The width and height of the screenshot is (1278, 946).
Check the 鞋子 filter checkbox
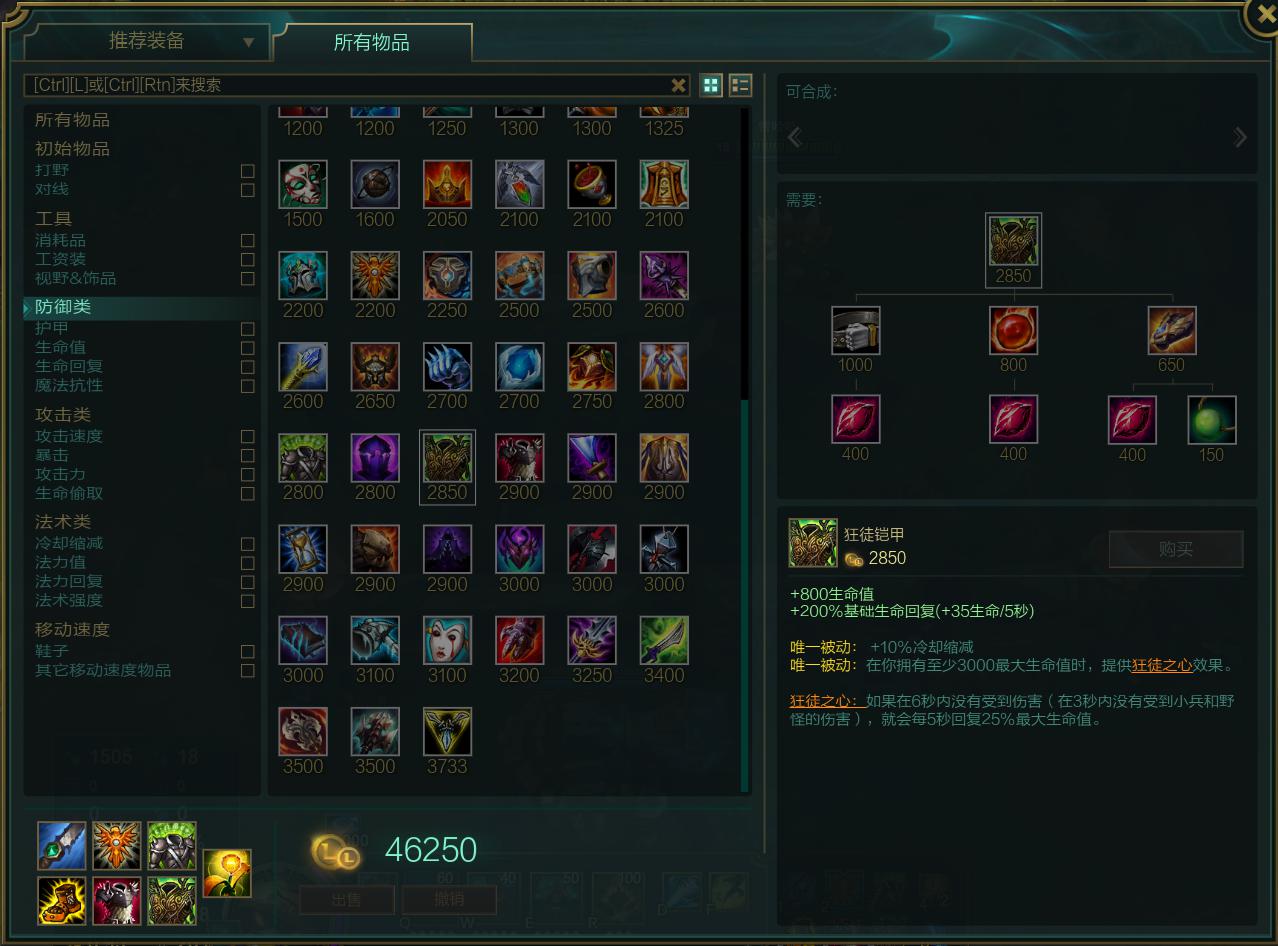pos(248,652)
